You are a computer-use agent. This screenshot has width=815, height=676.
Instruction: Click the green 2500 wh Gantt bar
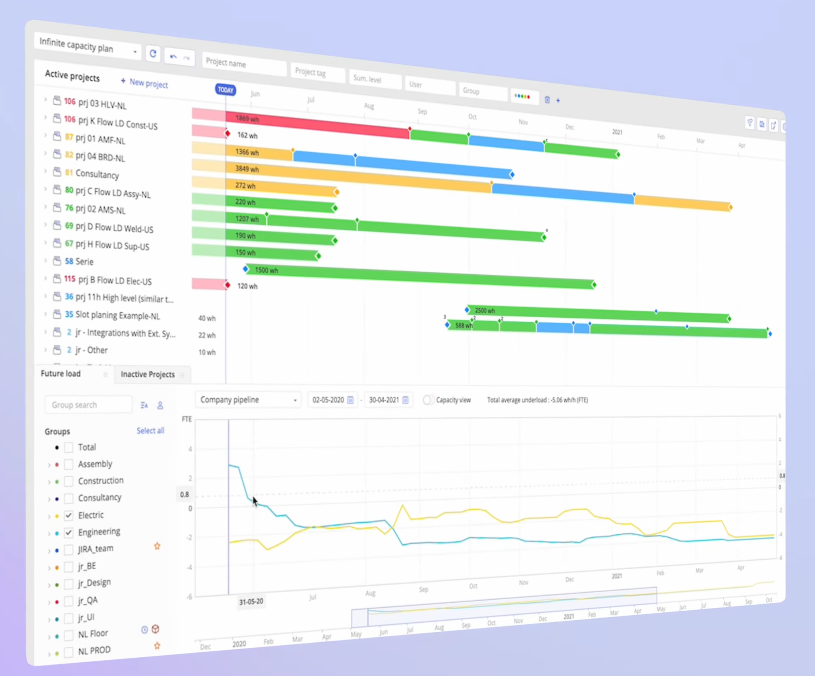point(598,314)
